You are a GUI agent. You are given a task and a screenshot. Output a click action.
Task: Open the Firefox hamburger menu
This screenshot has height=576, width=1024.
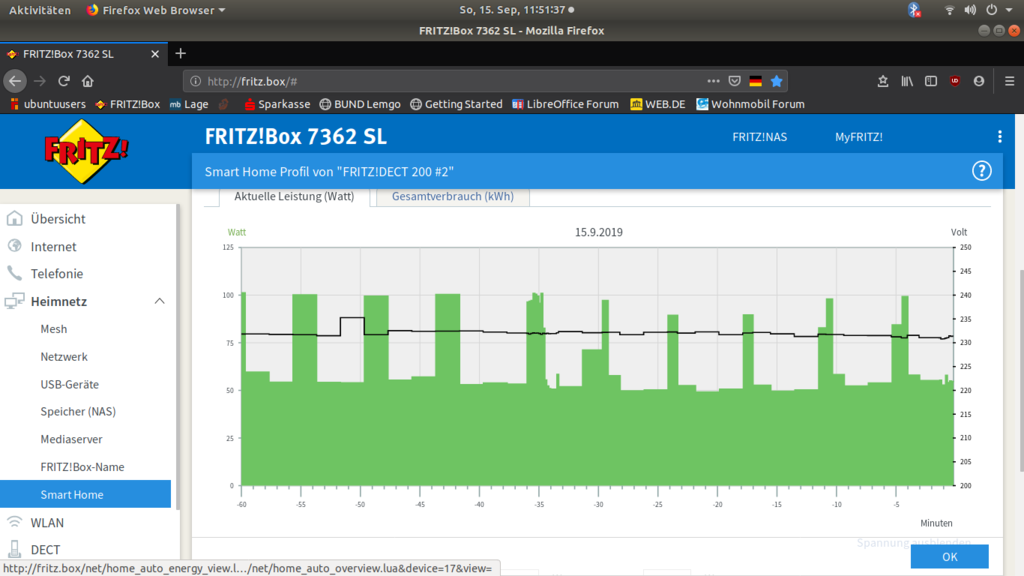(x=1009, y=81)
